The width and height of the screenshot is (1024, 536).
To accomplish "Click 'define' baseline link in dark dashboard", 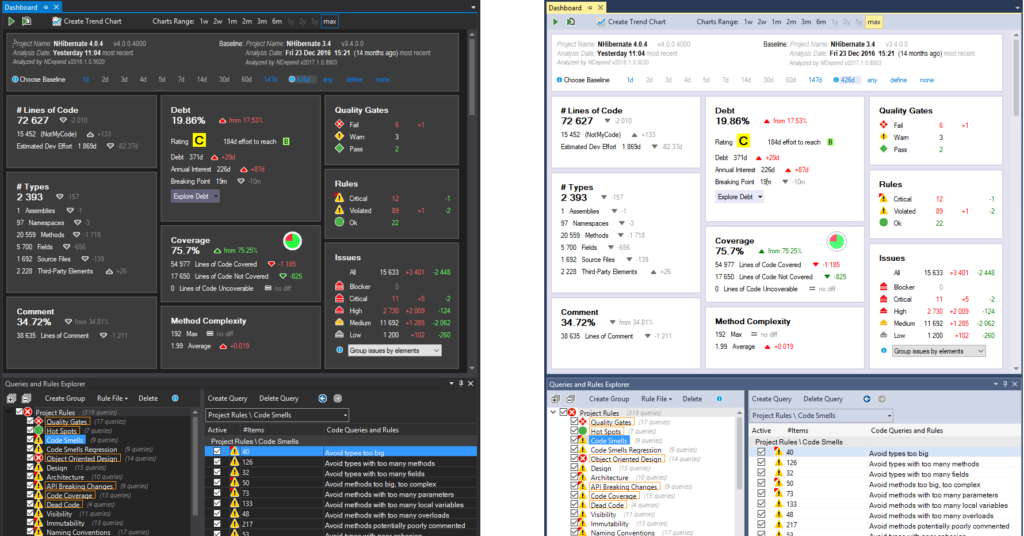I will (354, 79).
